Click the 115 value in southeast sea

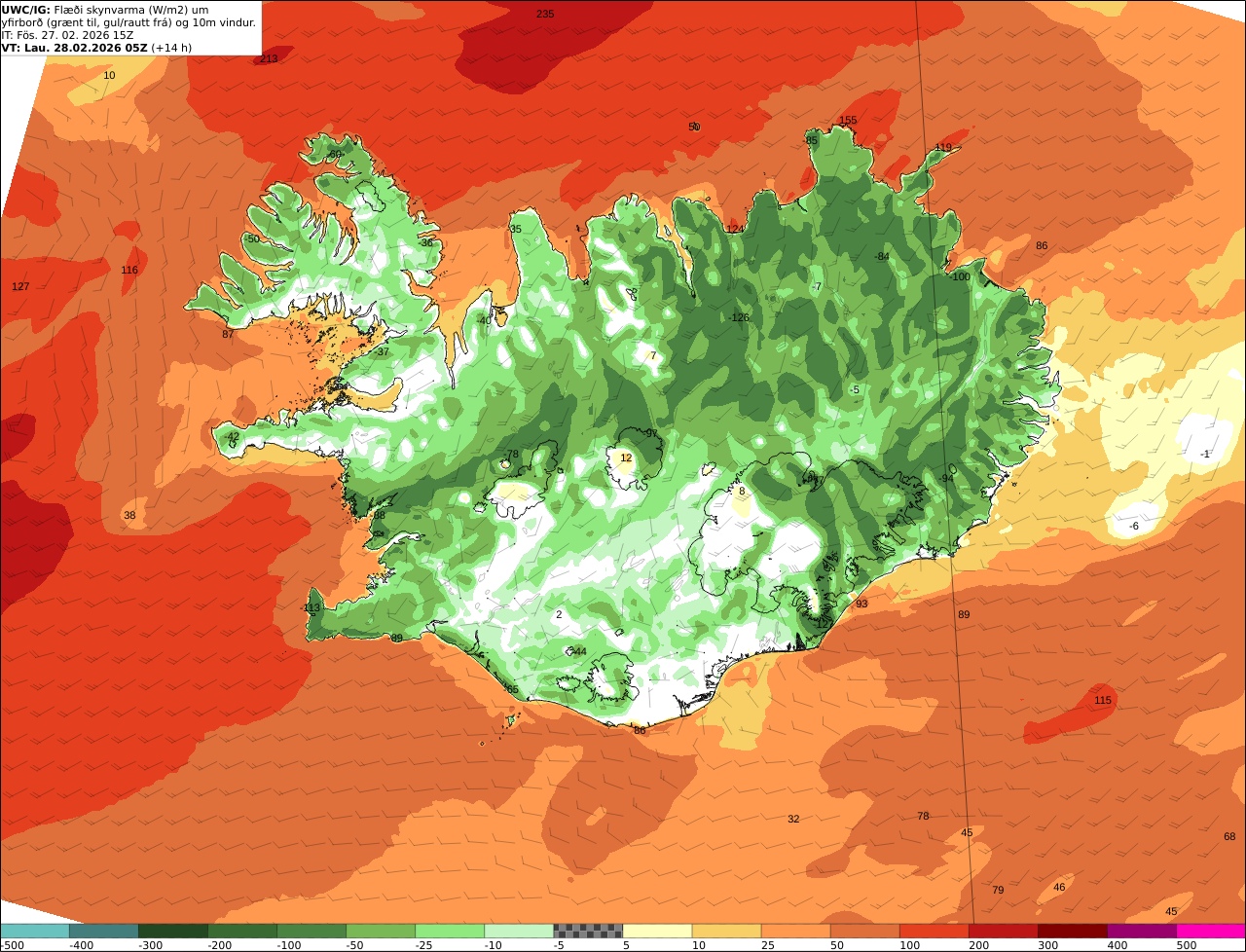tap(1103, 701)
